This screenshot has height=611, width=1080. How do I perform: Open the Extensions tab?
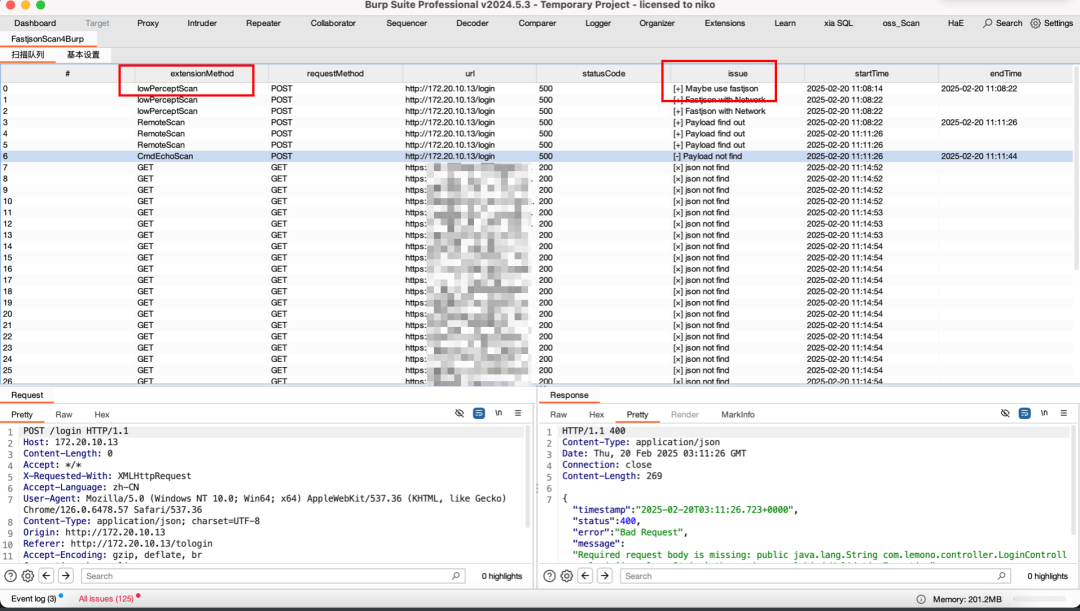pyautogui.click(x=725, y=23)
